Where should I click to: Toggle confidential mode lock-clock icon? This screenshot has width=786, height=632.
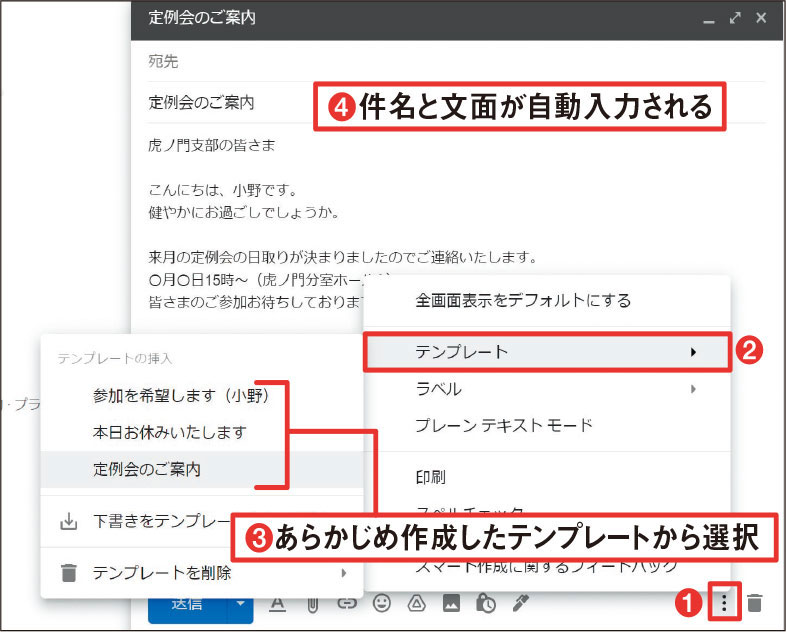[x=485, y=603]
